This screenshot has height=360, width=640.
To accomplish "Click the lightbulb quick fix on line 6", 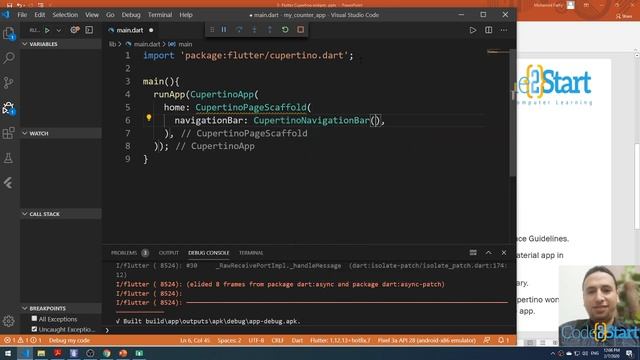I will pos(149,118).
